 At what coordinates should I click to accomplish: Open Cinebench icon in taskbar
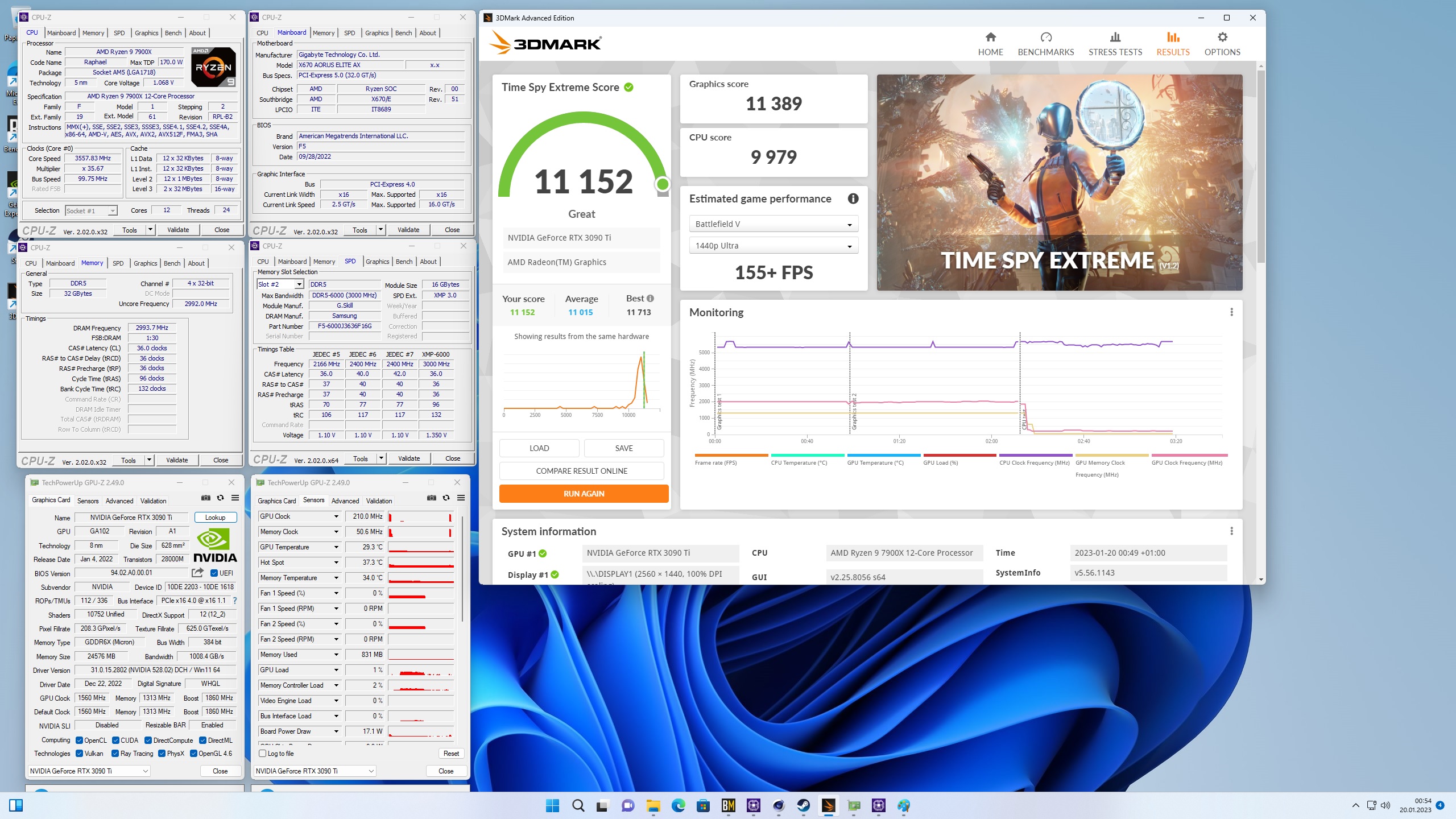click(778, 805)
